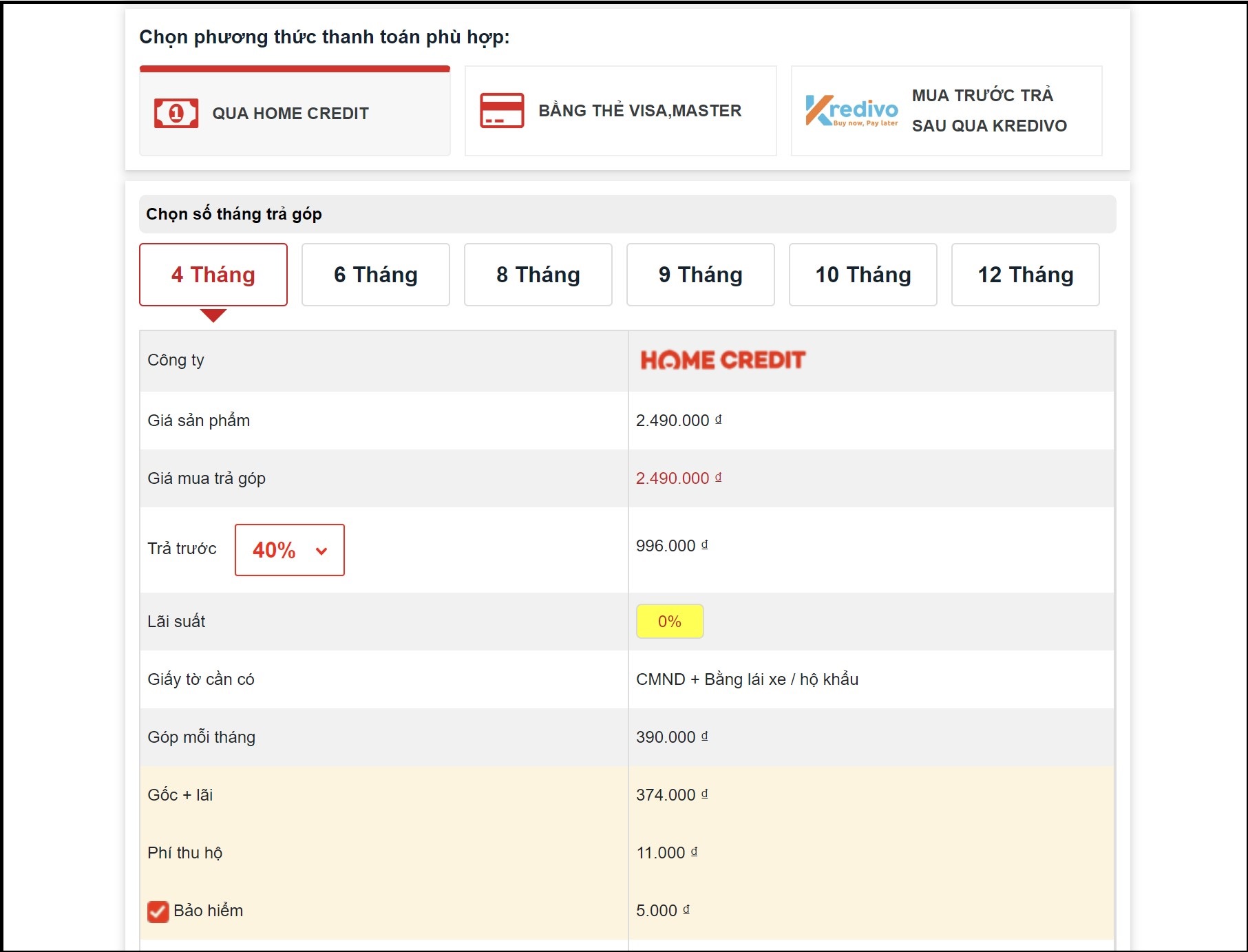Select the 9 Tháng term button
The image size is (1248, 952).
[x=701, y=275]
